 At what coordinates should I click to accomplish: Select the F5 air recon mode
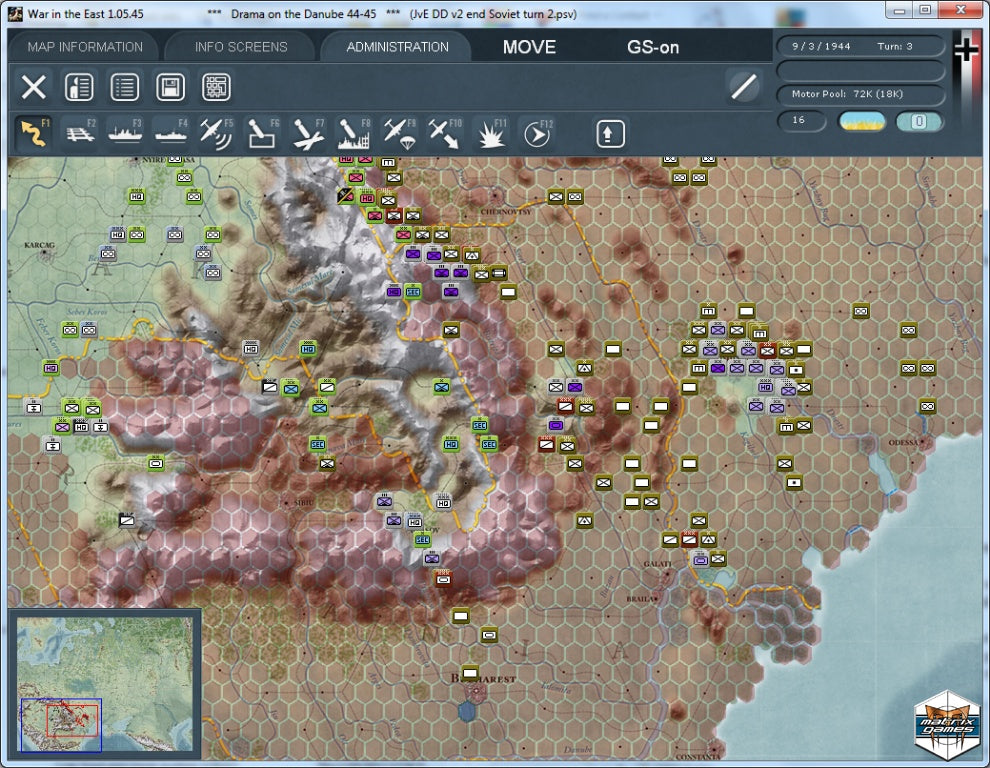point(216,133)
